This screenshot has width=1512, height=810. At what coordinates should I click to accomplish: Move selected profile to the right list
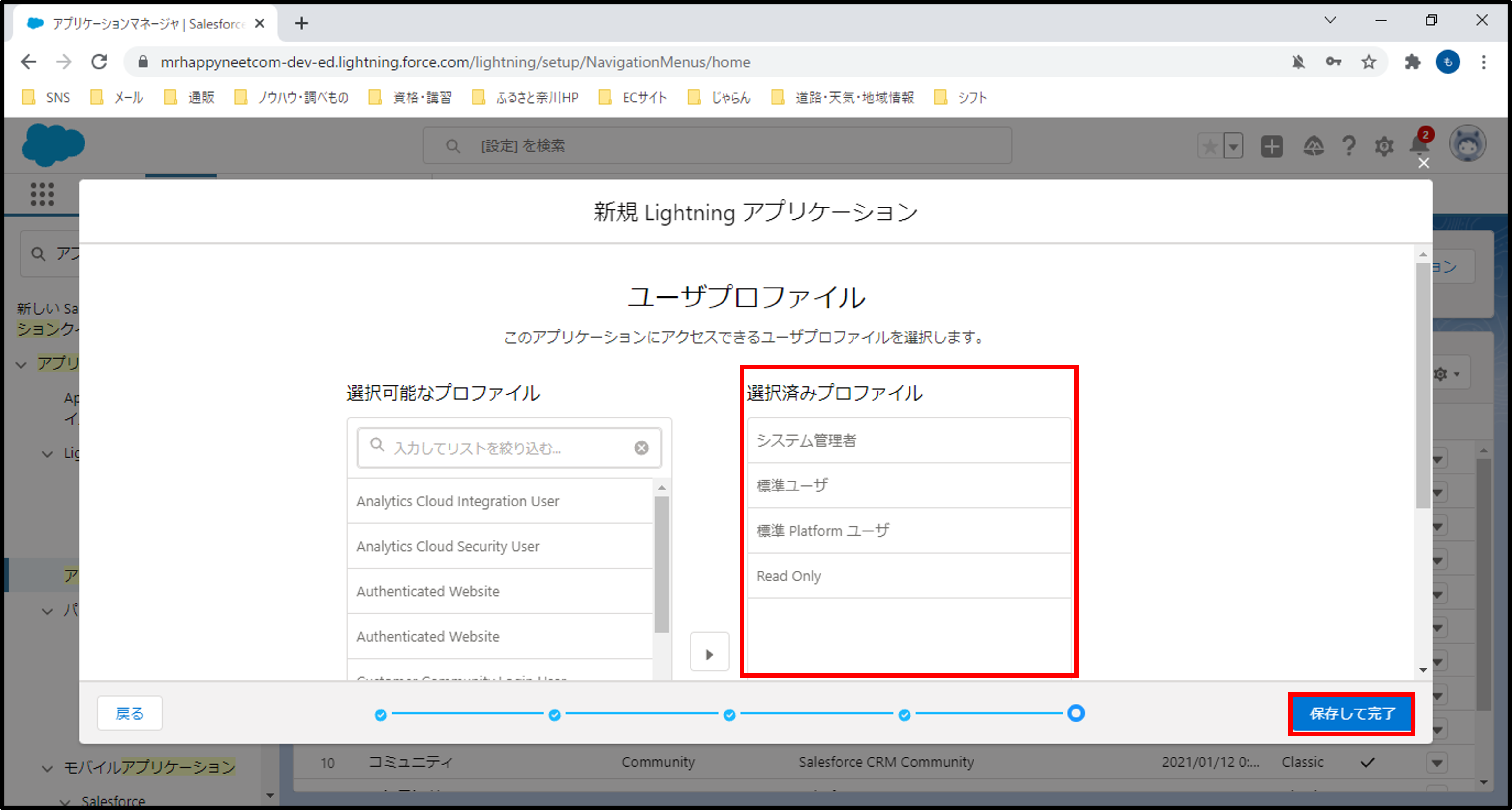click(x=709, y=653)
